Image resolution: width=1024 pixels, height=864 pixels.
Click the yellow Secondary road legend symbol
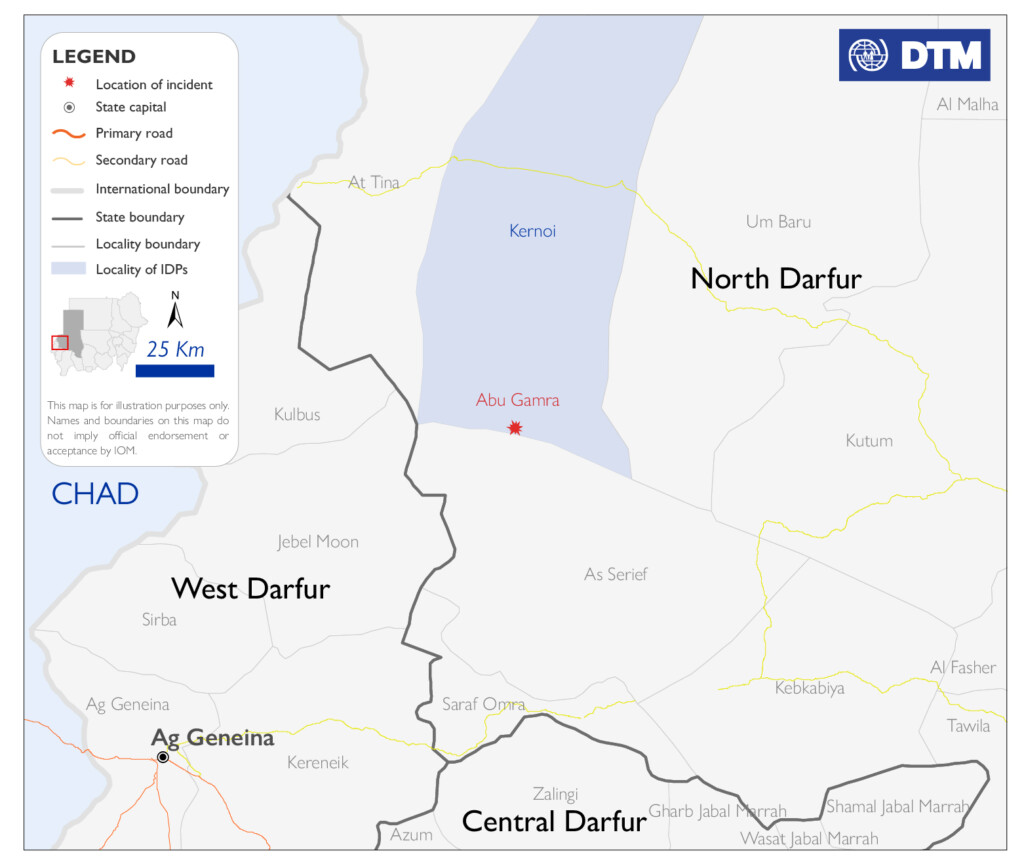(x=68, y=161)
